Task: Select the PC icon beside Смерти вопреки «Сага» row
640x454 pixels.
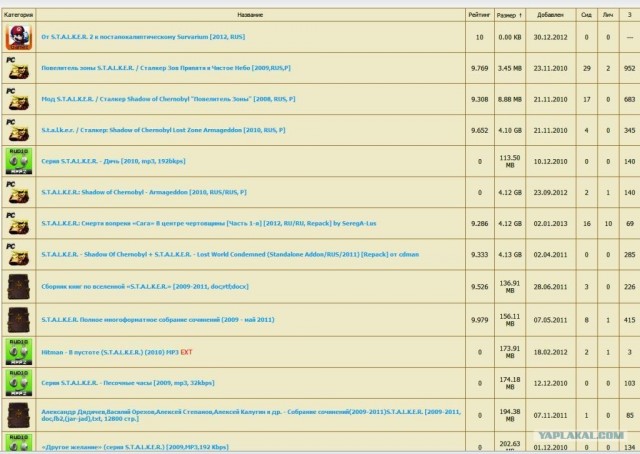Action: (x=19, y=223)
